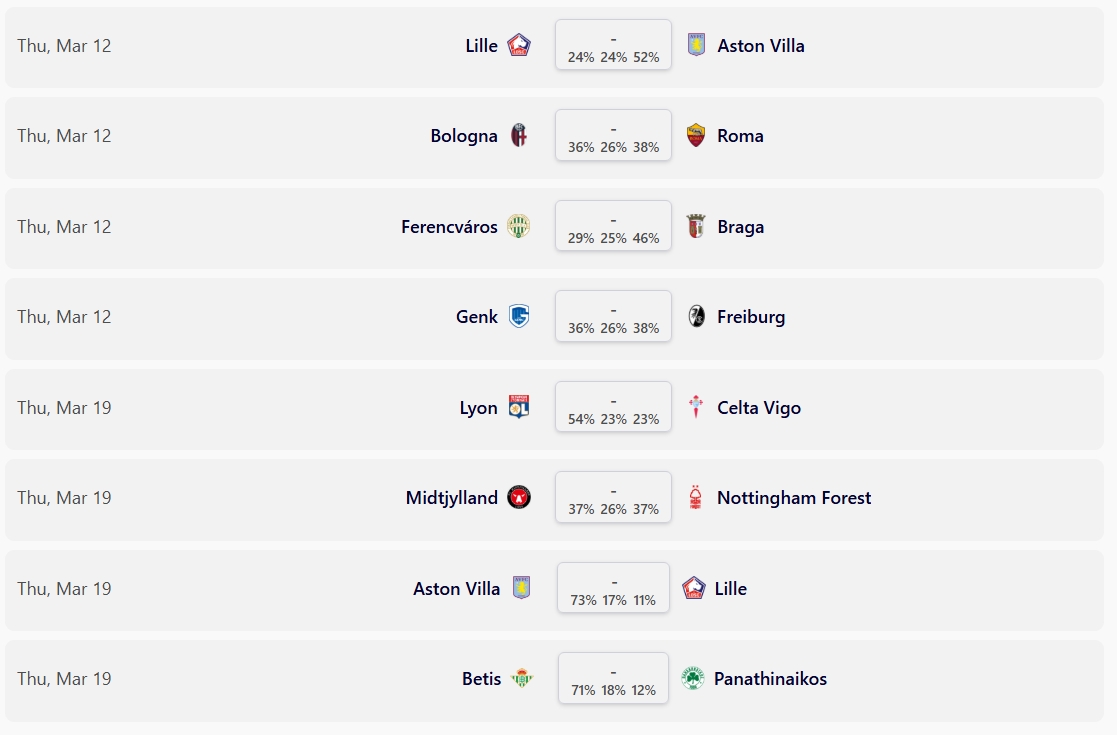Open the Nottingham Forest team name link

[x=794, y=498]
